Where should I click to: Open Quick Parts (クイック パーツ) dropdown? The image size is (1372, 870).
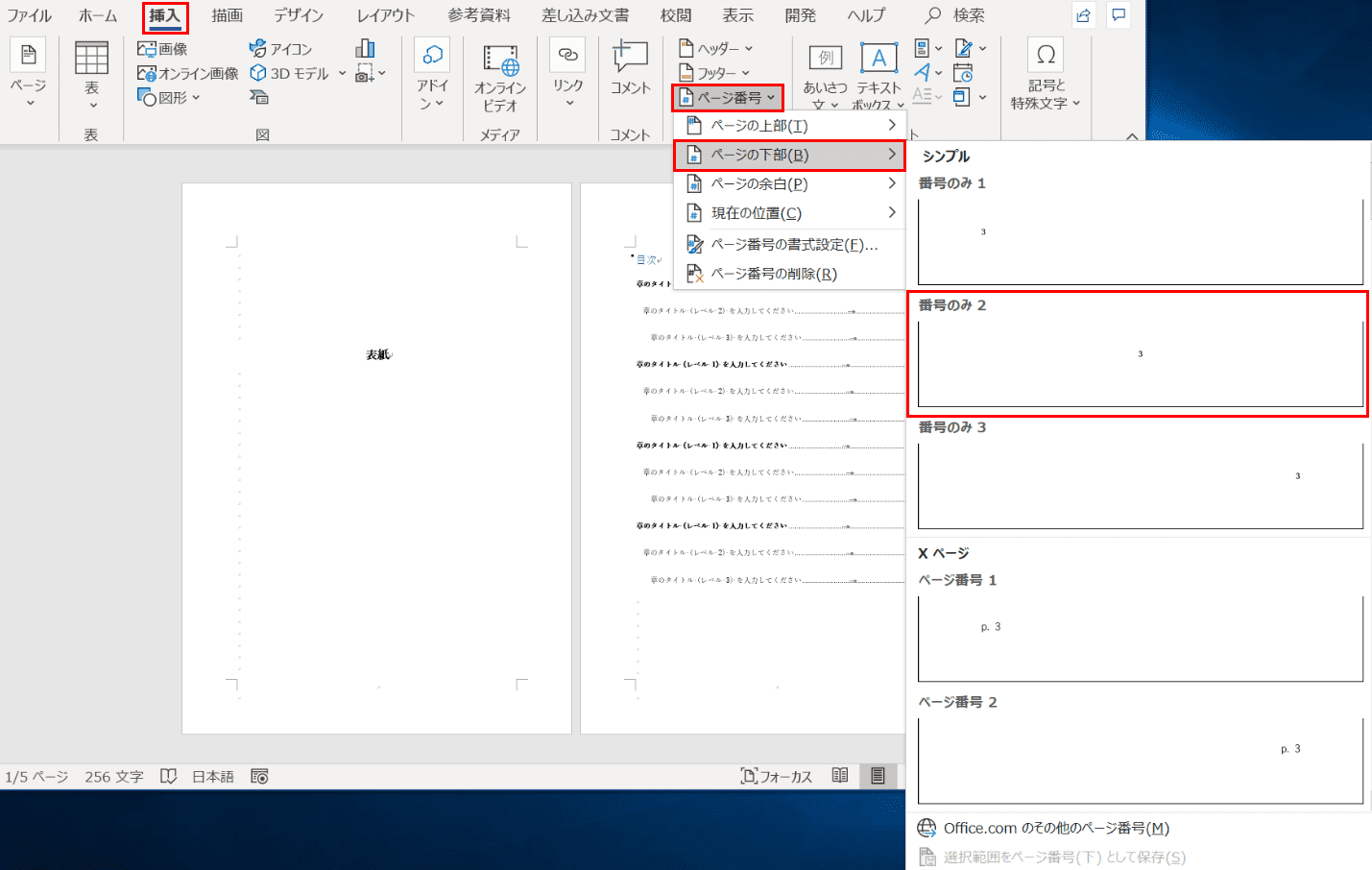coord(927,48)
